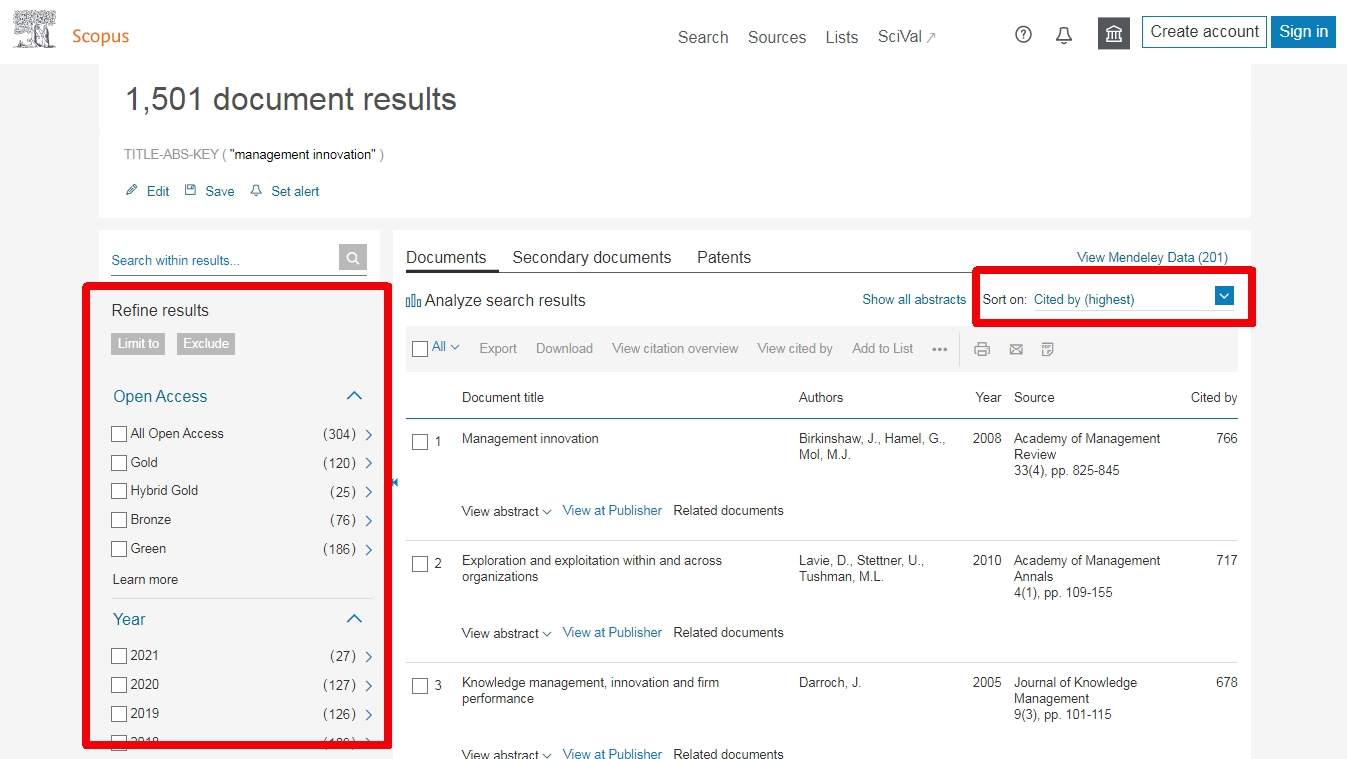Click the Sign in button
This screenshot has height=759, width=1347.
[1303, 32]
